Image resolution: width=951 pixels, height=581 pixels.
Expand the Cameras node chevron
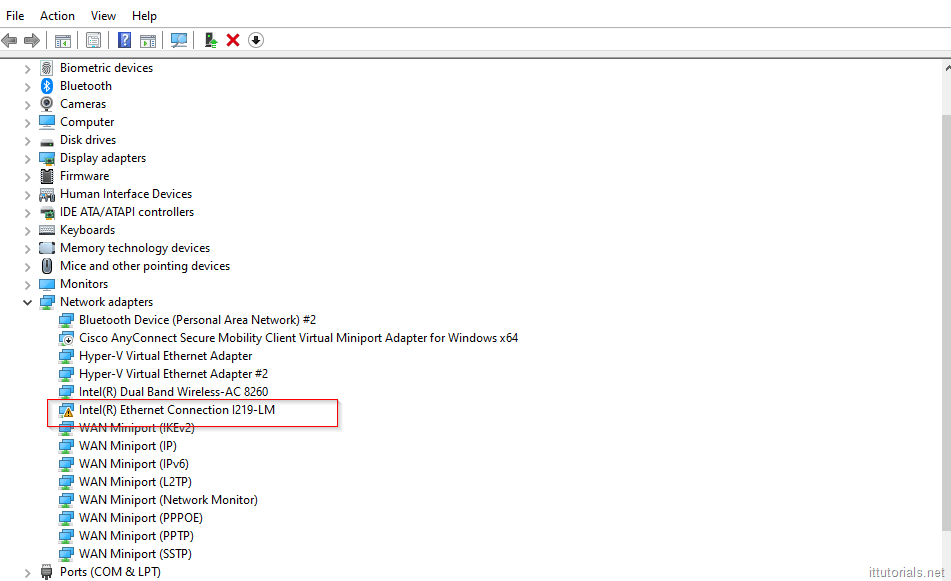click(x=27, y=105)
